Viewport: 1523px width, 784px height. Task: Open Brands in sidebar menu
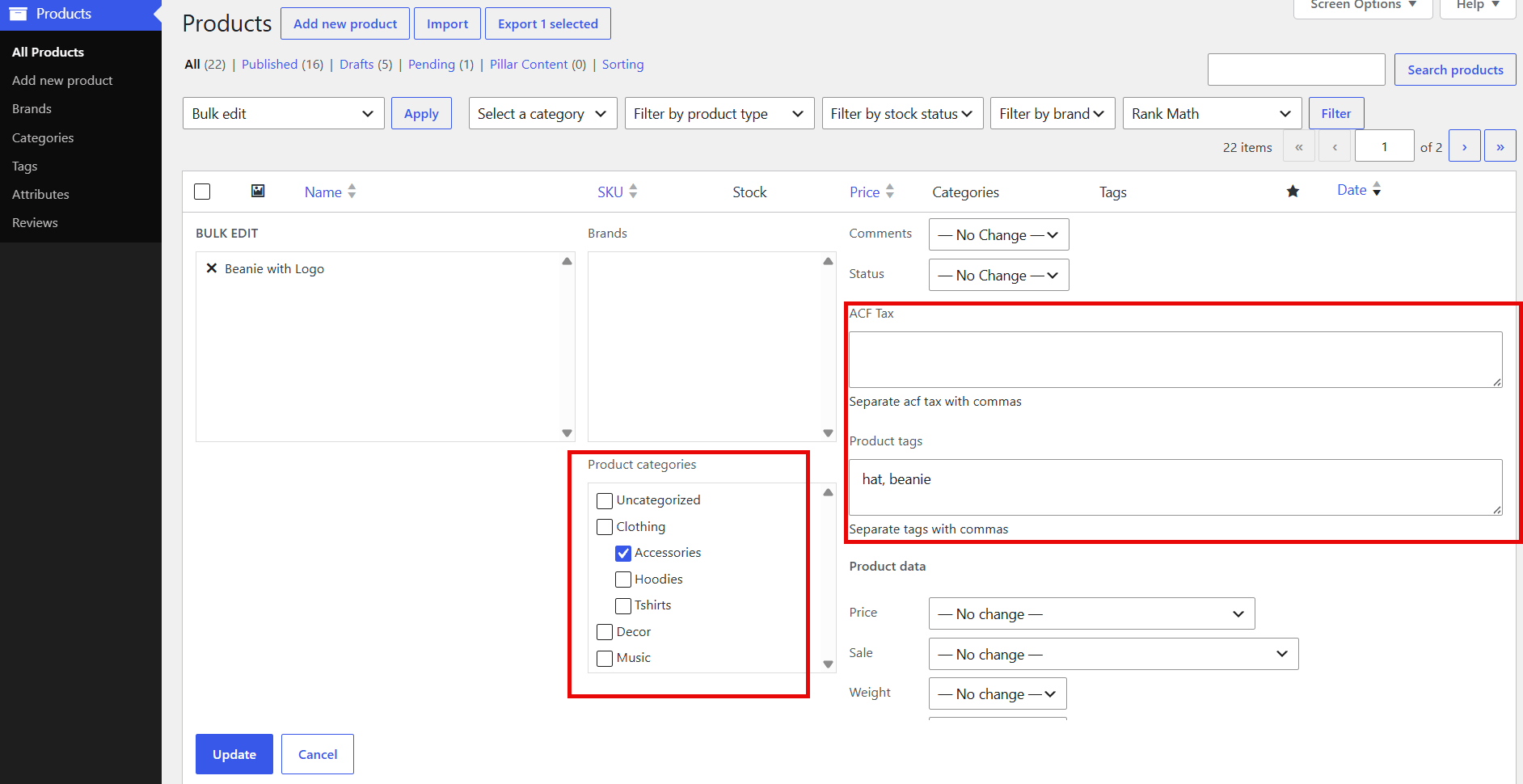32,108
